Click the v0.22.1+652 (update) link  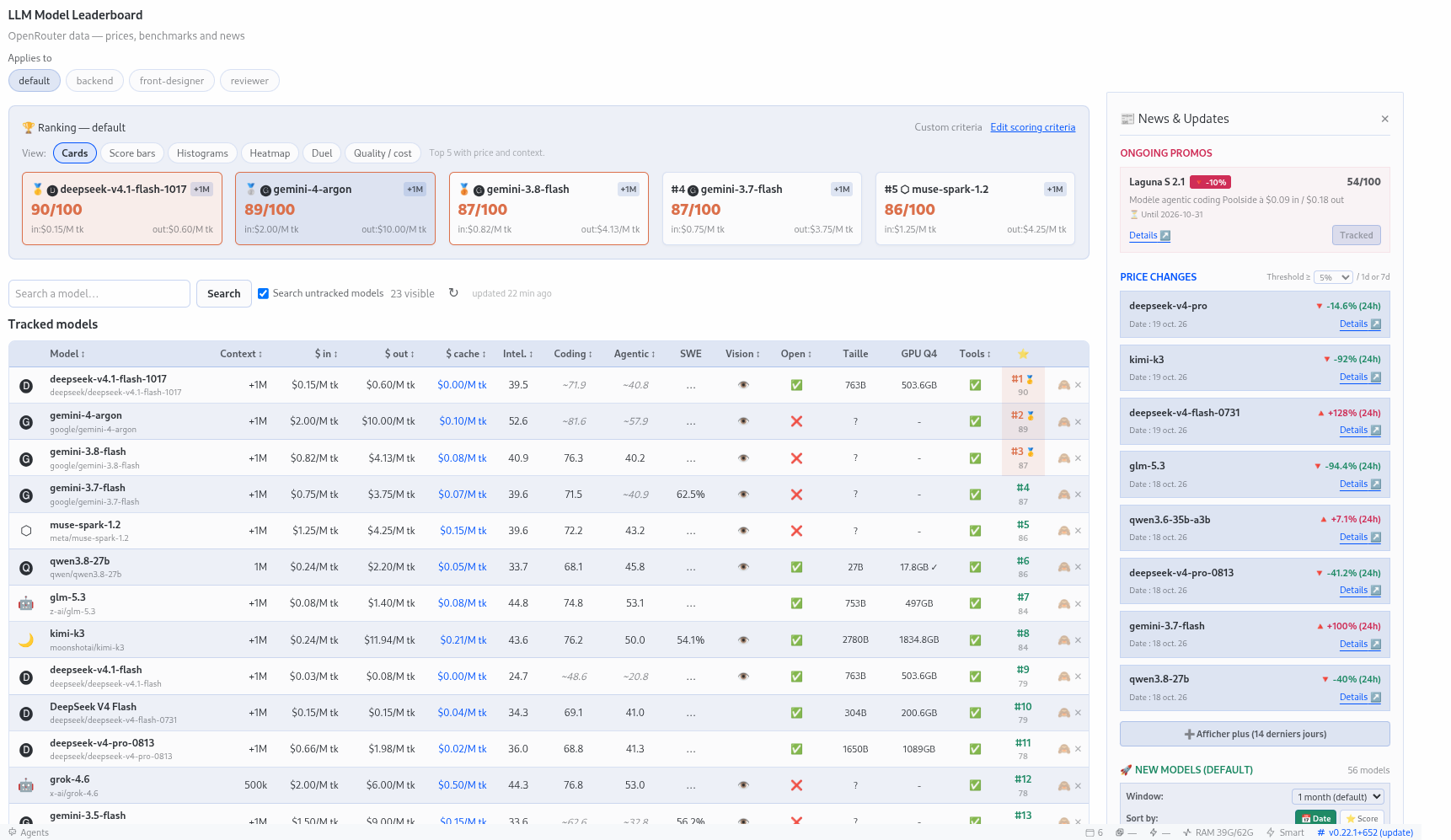coord(1365,832)
